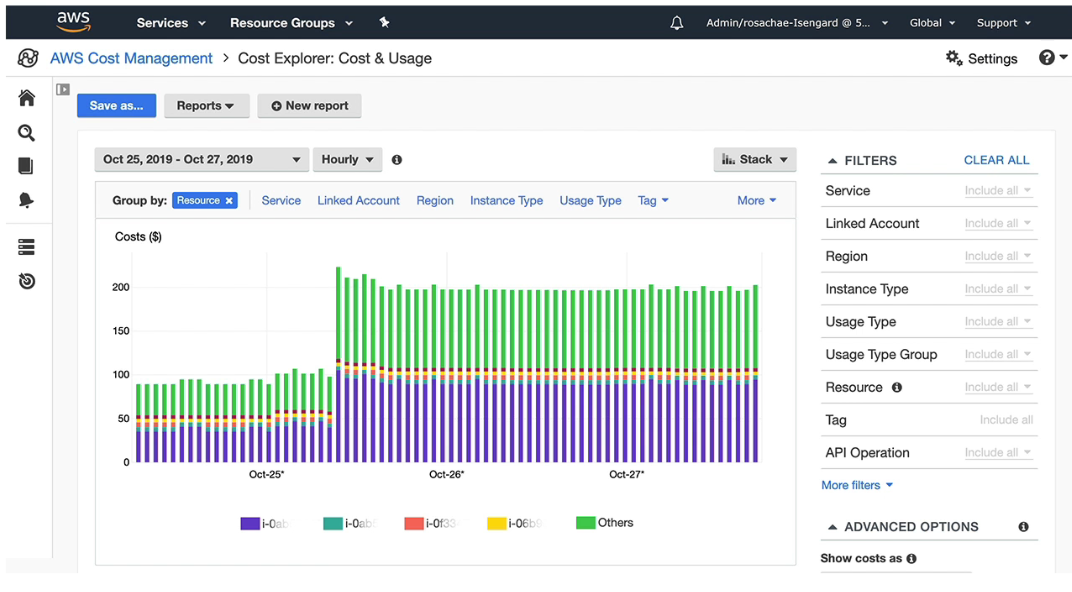Click the green Others legend swatch

[585, 523]
